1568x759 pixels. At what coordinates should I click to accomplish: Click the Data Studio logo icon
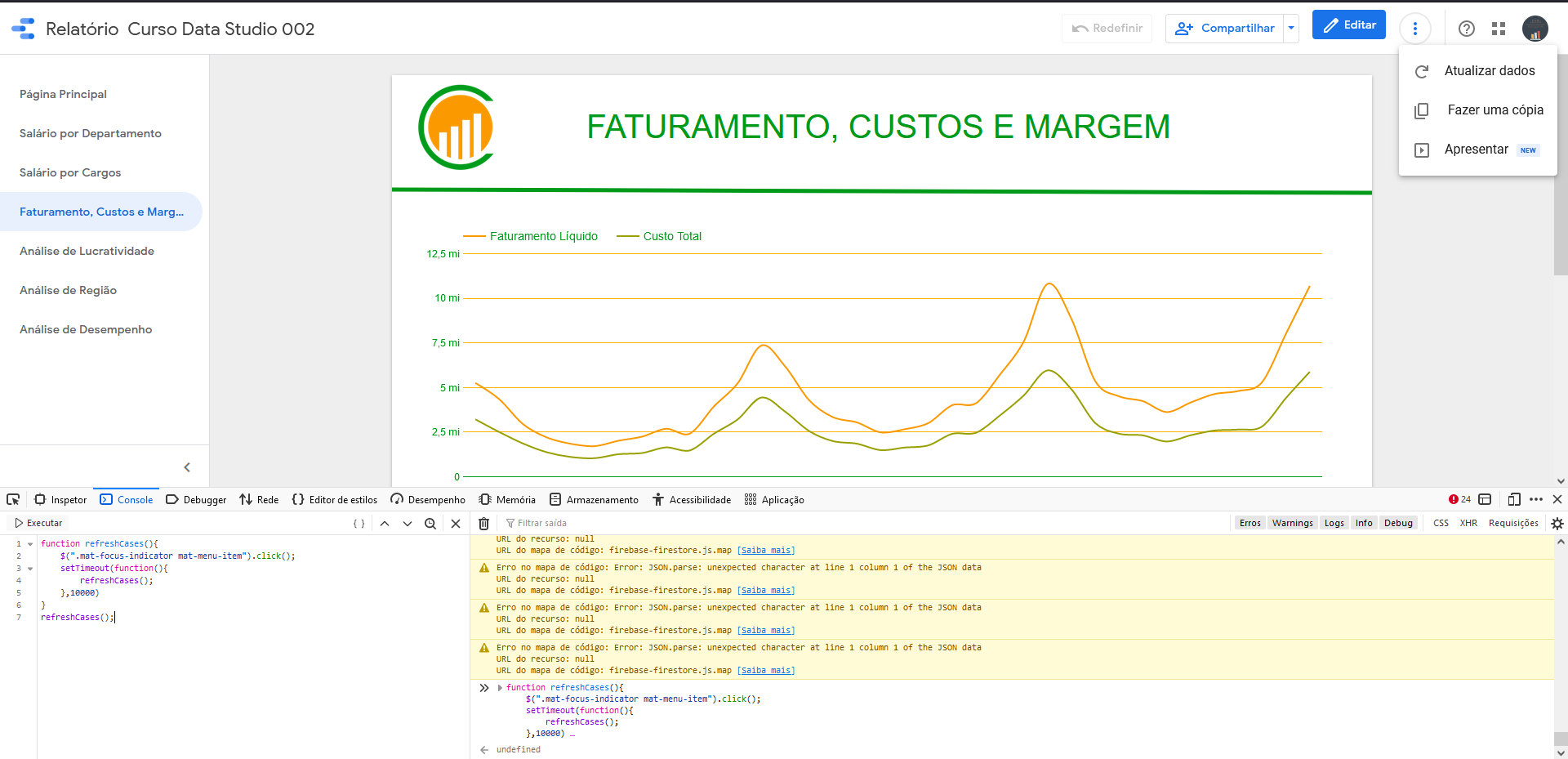tap(23, 29)
